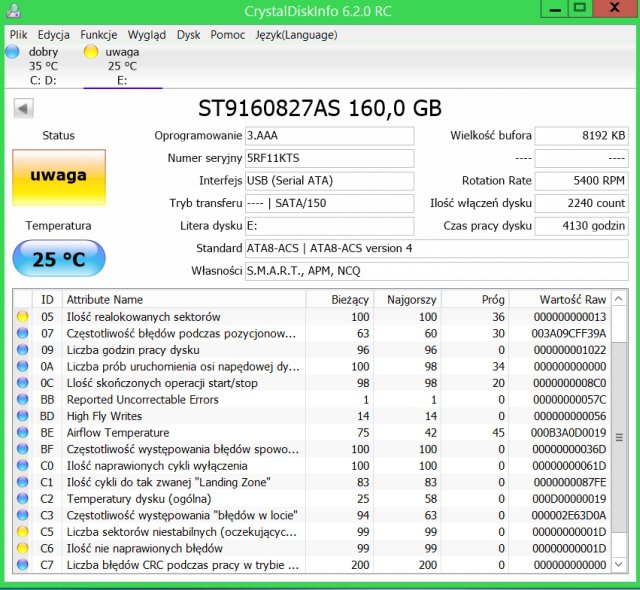Click the blue status orb for disk C: D:

(x=12, y=52)
